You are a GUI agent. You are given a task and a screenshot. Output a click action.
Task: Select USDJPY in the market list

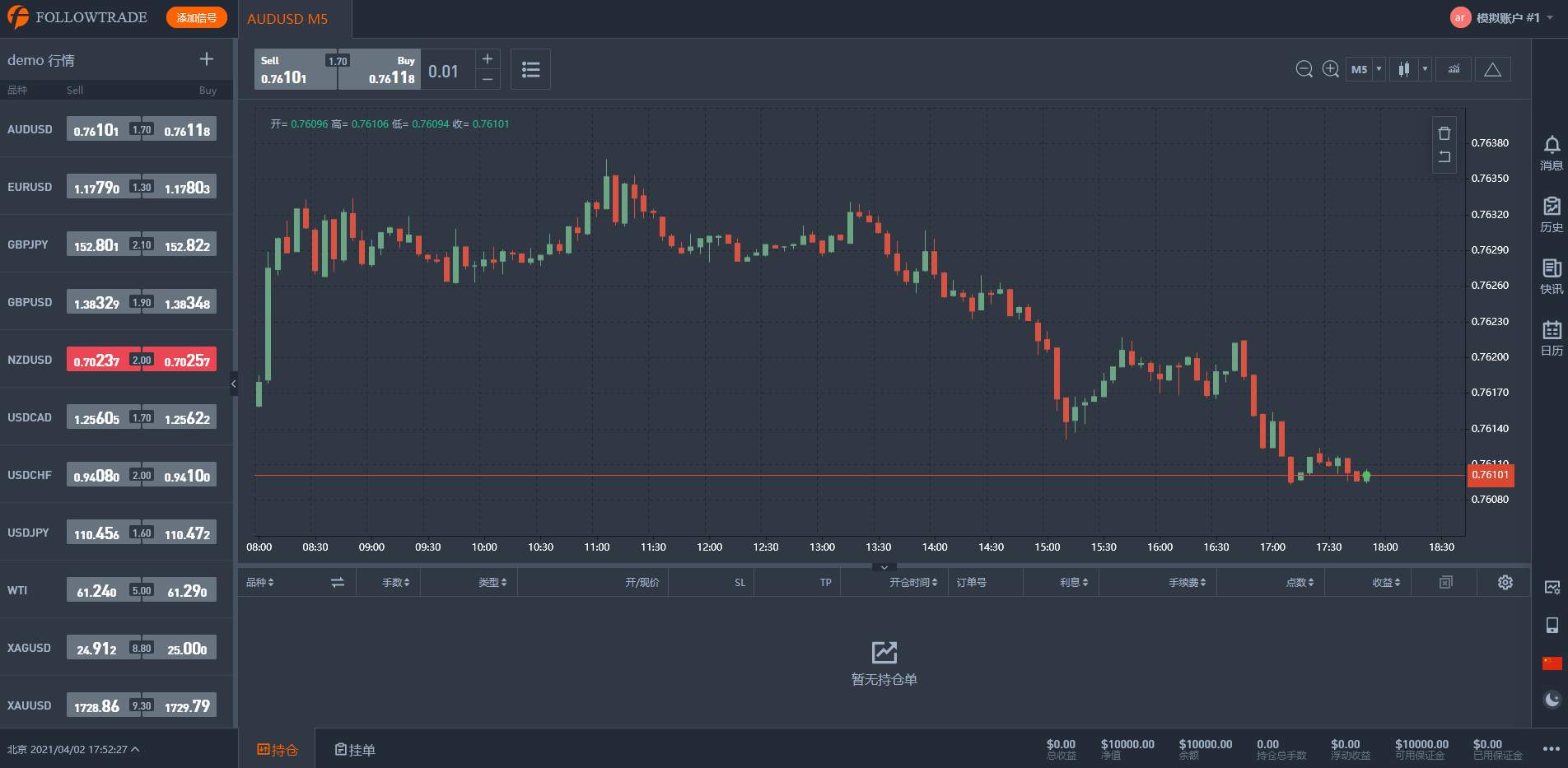point(29,533)
